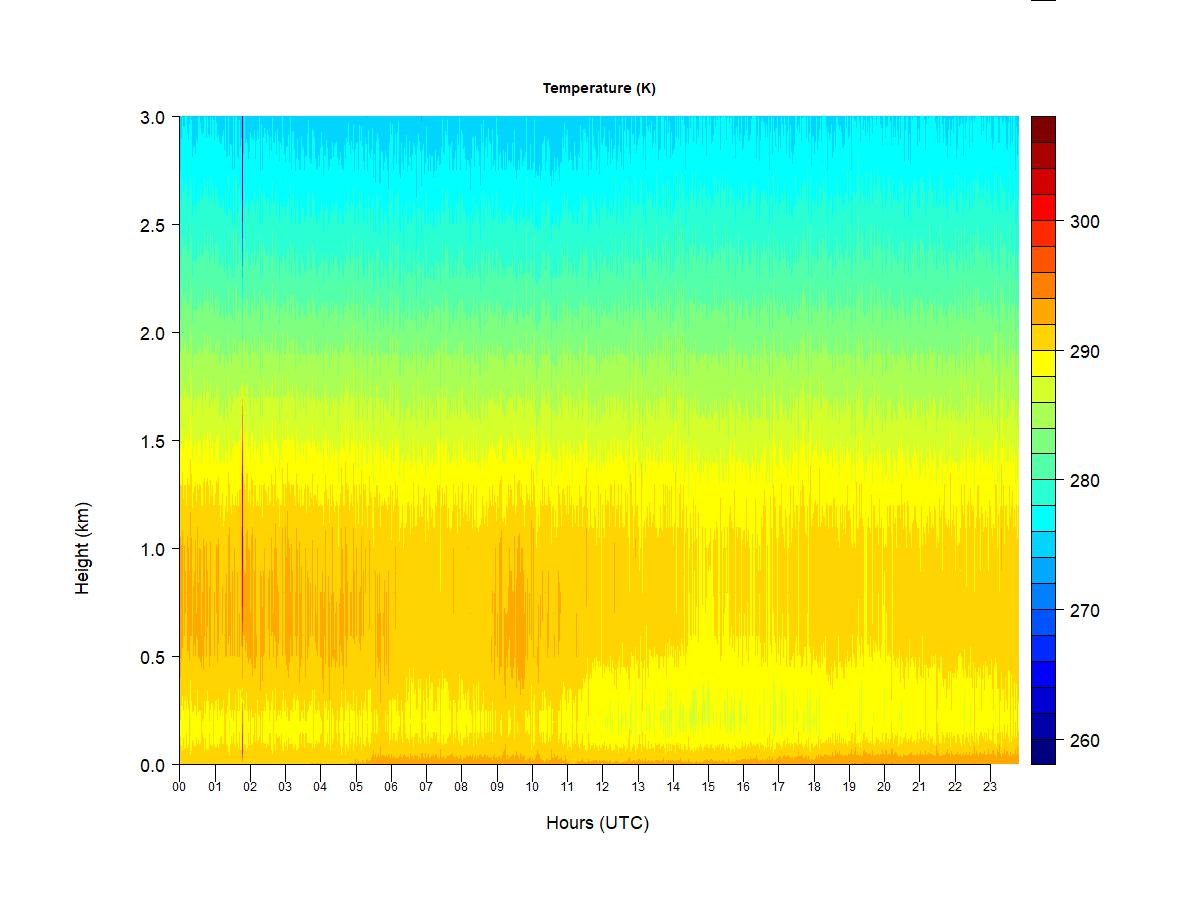Select the 280 colorbar value label
Viewport: 1200px width, 900px height.
[x=1084, y=481]
